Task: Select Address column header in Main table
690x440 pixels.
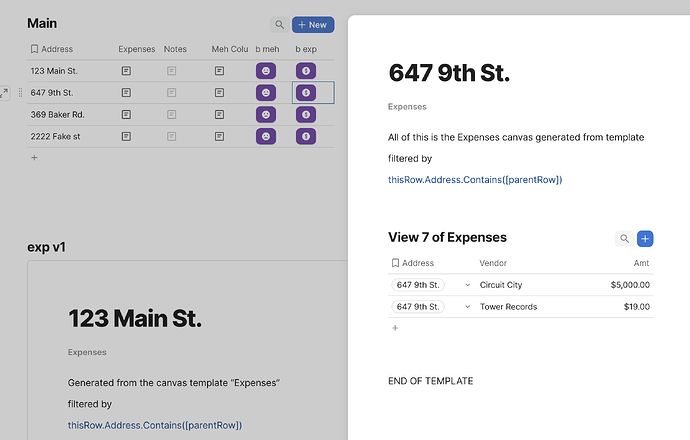Action: tap(51, 49)
